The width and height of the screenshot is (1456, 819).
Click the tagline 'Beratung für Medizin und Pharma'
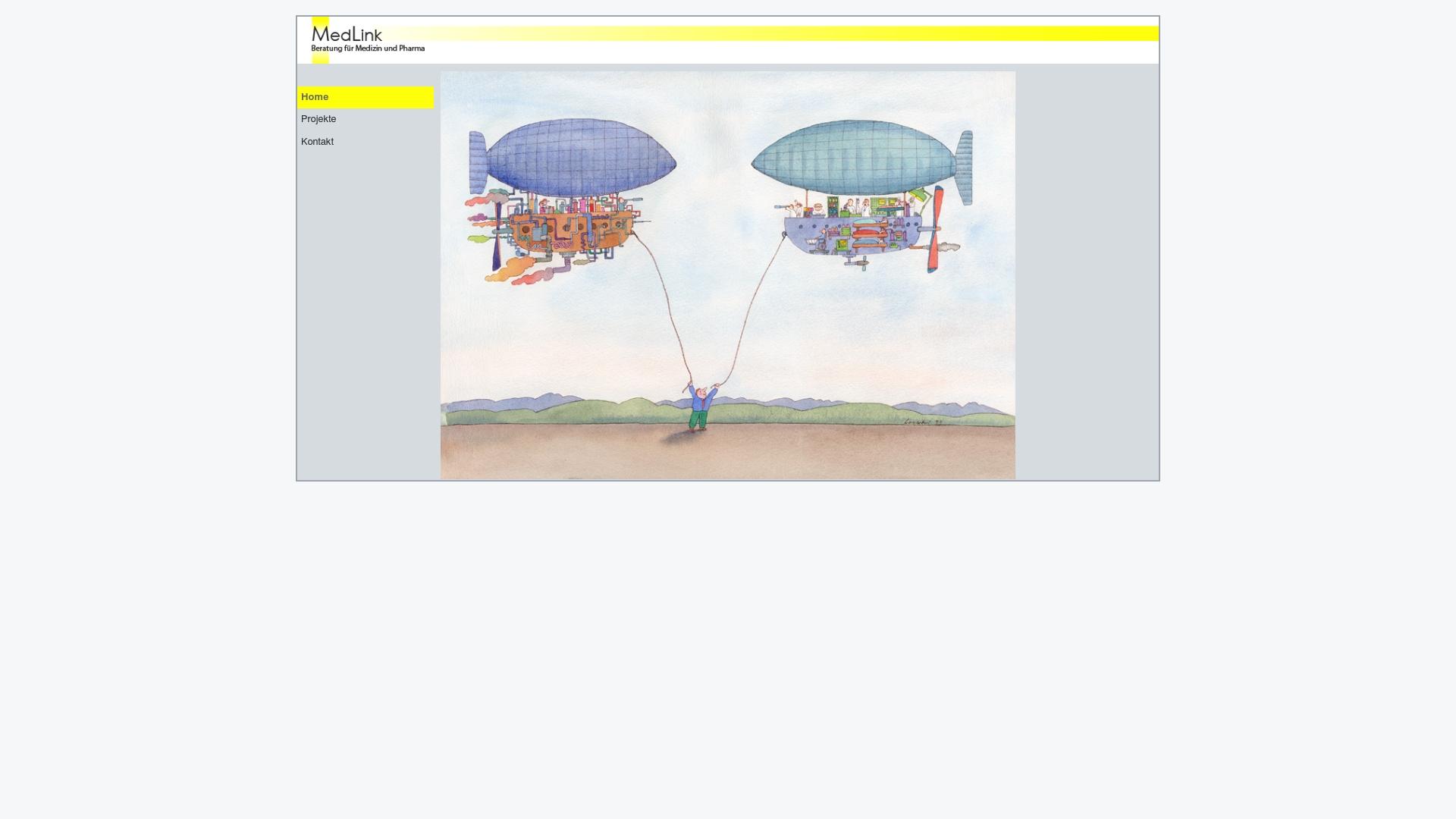click(x=367, y=49)
